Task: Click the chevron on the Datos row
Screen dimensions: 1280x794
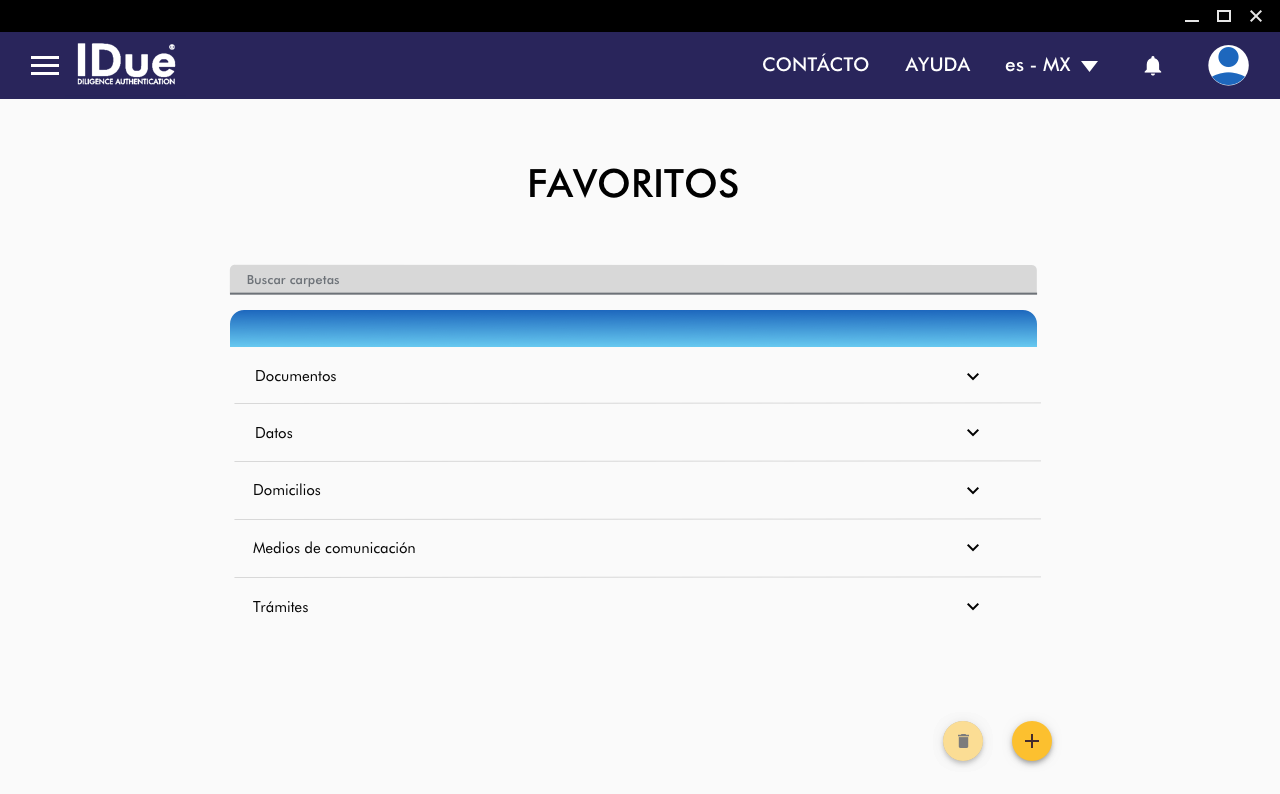Action: [973, 433]
